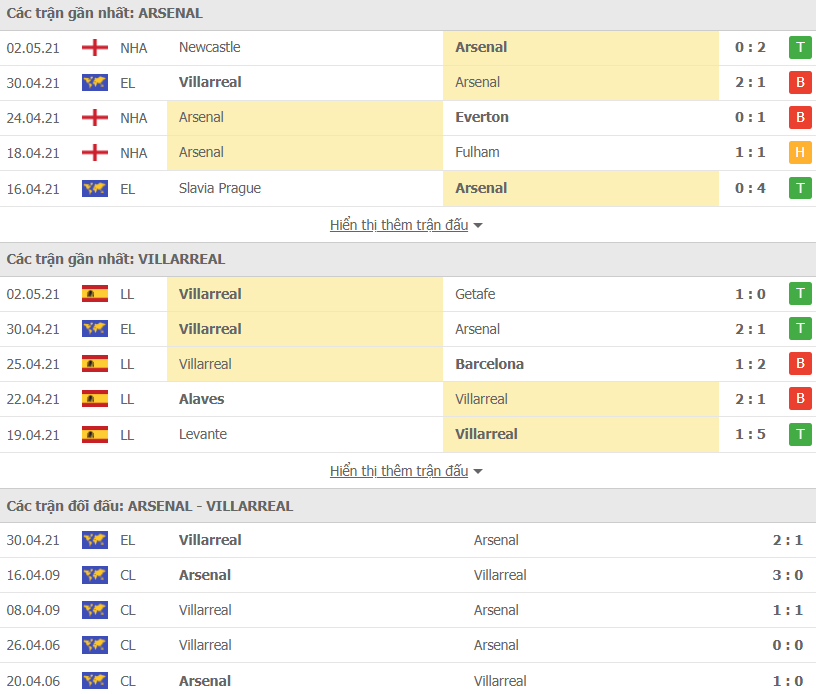The width and height of the screenshot is (816, 694).
Task: Expand more Villarreal matches list
Action: [406, 471]
